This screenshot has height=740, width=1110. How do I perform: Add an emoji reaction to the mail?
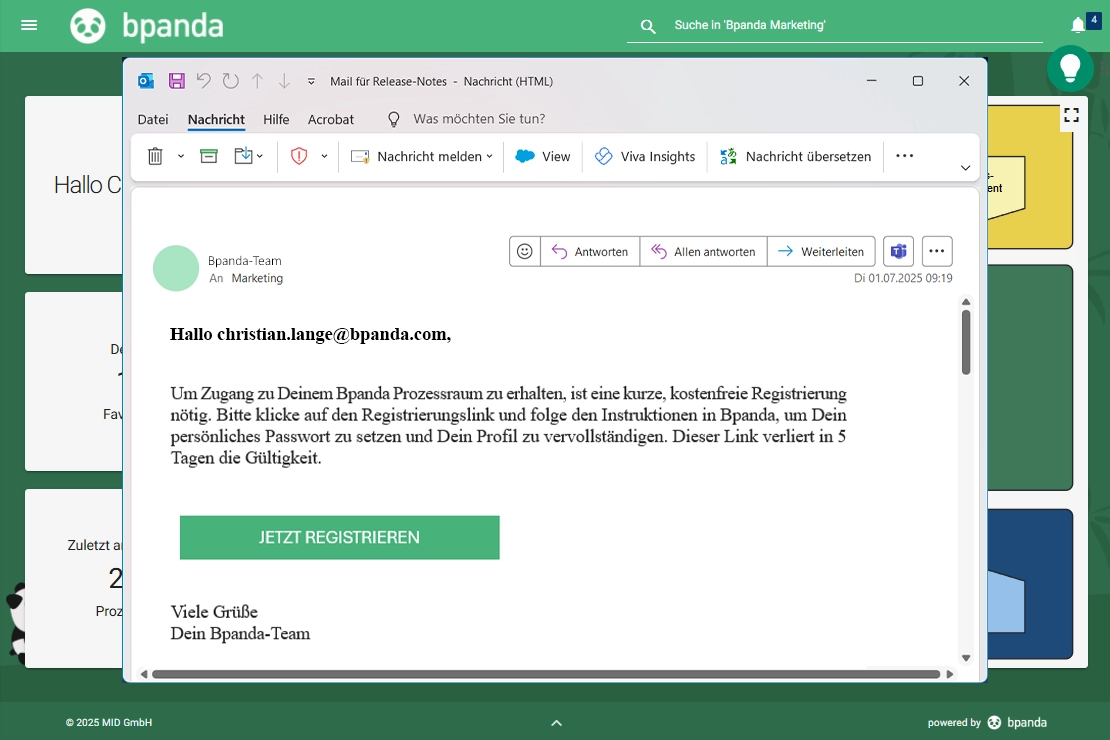click(x=525, y=251)
